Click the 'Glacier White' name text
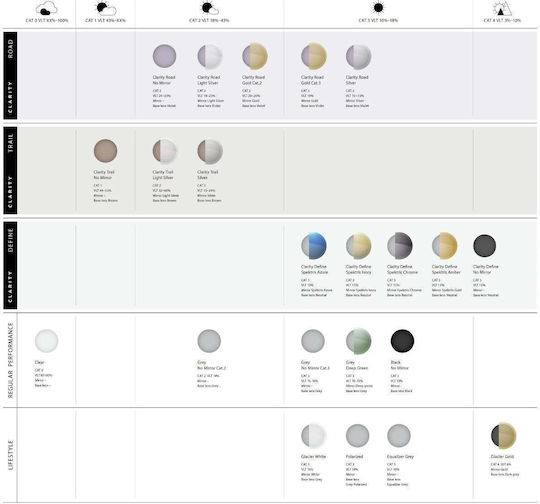540x504 pixels. [313, 456]
